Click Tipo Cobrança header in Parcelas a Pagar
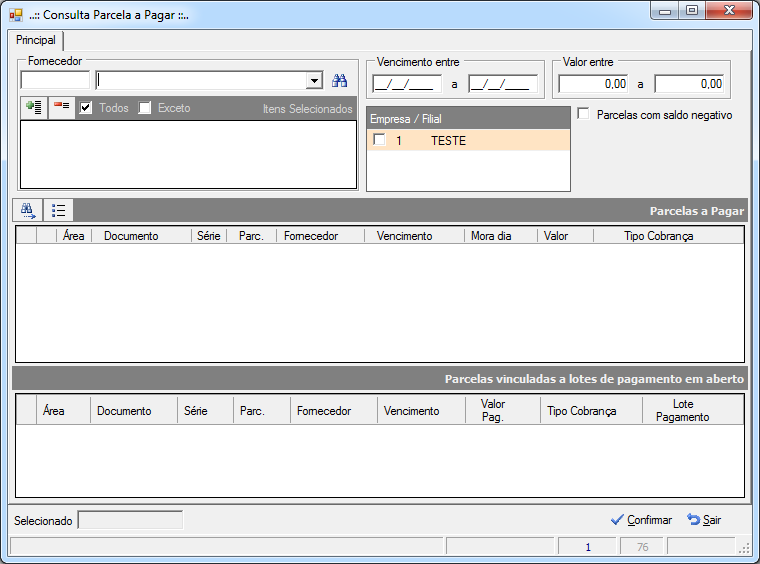The width and height of the screenshot is (760, 564). [668, 236]
